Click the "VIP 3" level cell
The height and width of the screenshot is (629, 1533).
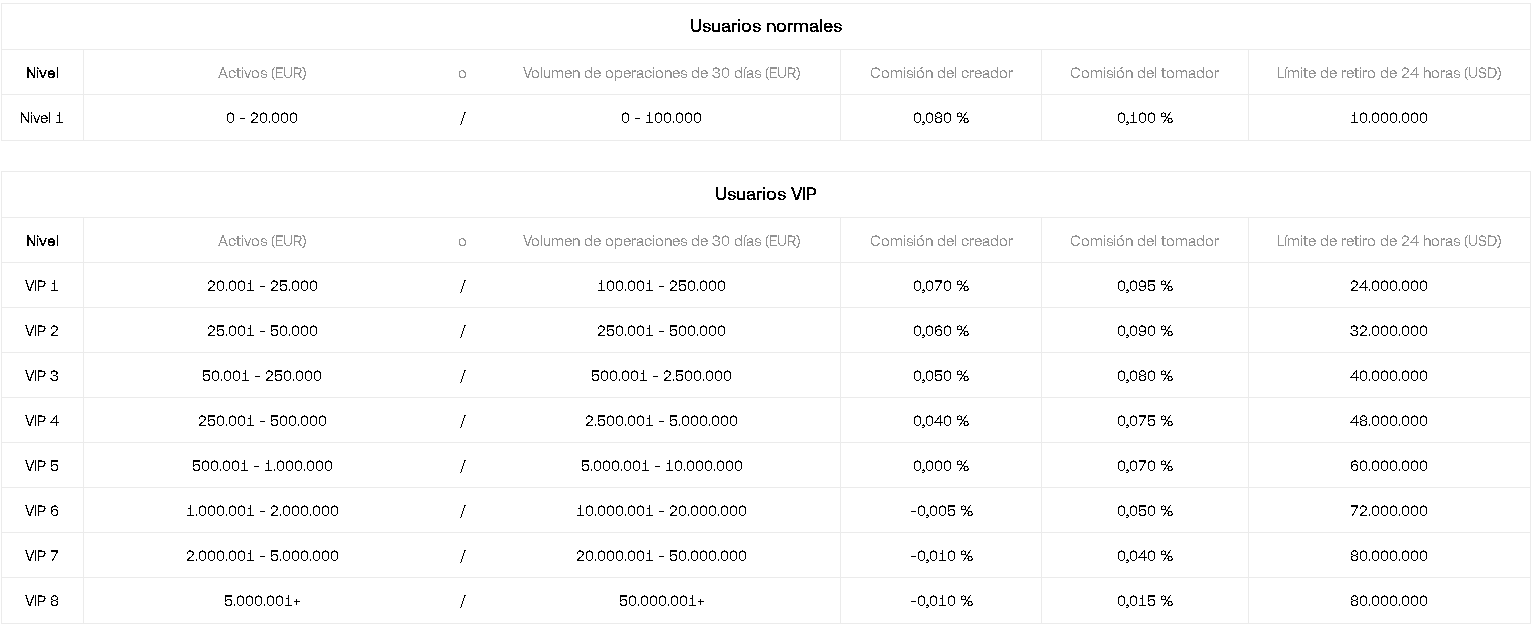click(x=42, y=376)
